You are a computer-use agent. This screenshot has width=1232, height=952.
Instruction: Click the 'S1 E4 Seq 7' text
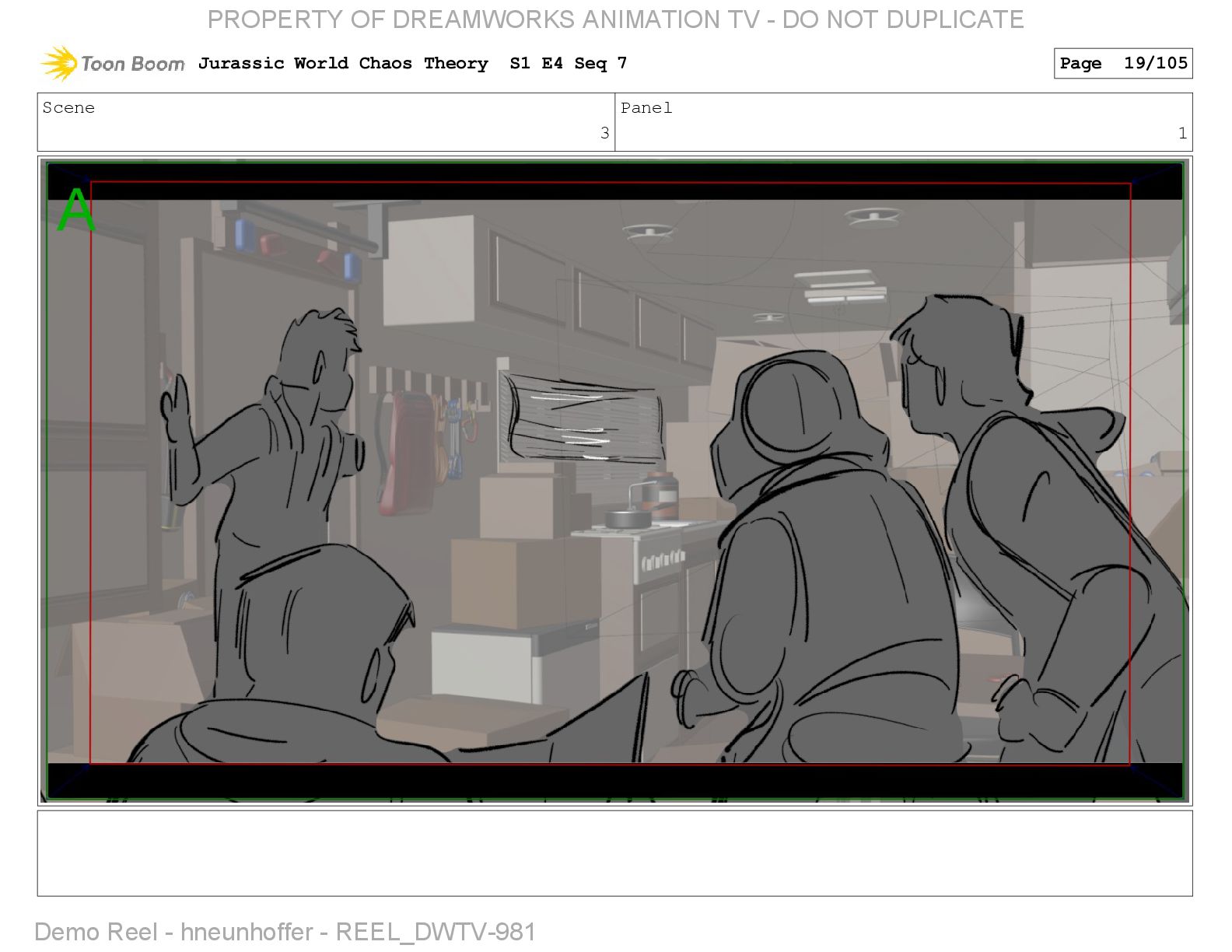point(568,63)
